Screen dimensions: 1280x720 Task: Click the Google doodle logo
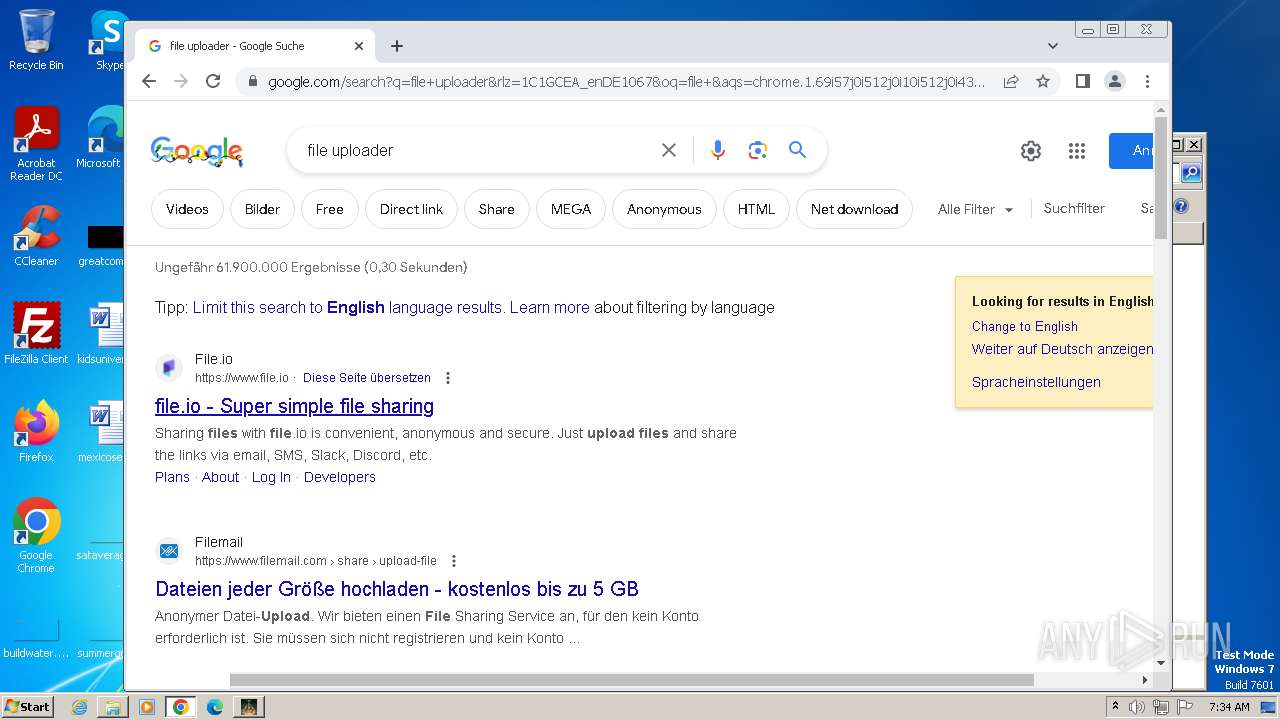pyautogui.click(x=197, y=151)
